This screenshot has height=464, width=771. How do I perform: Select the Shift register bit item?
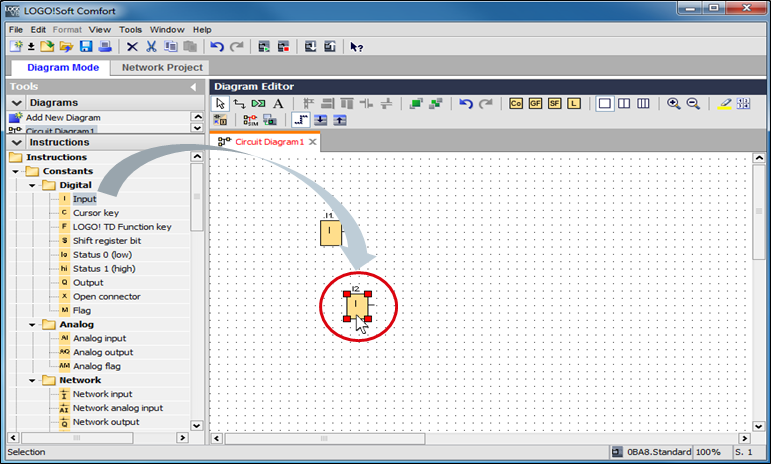107,241
